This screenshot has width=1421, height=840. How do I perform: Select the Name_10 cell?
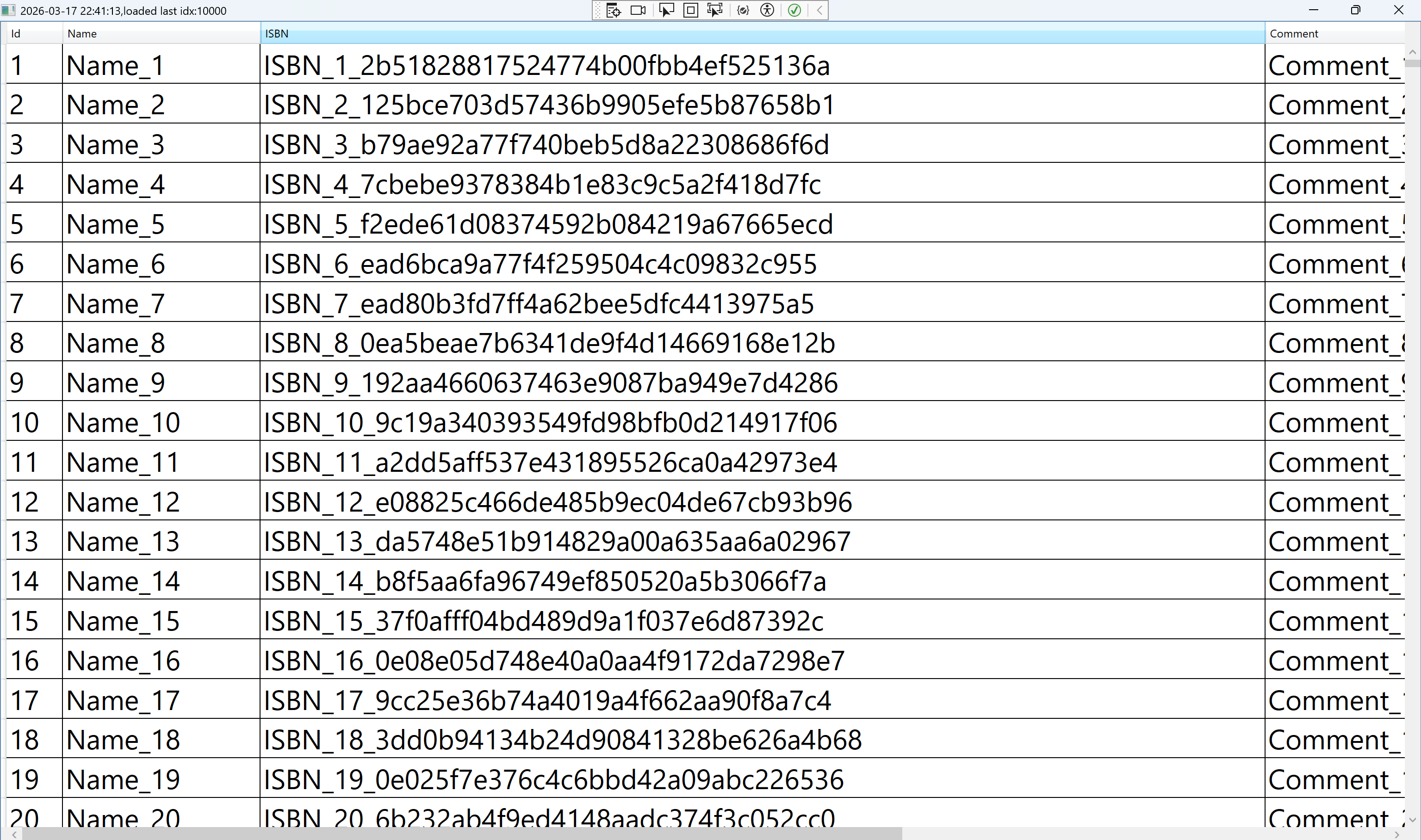click(161, 420)
